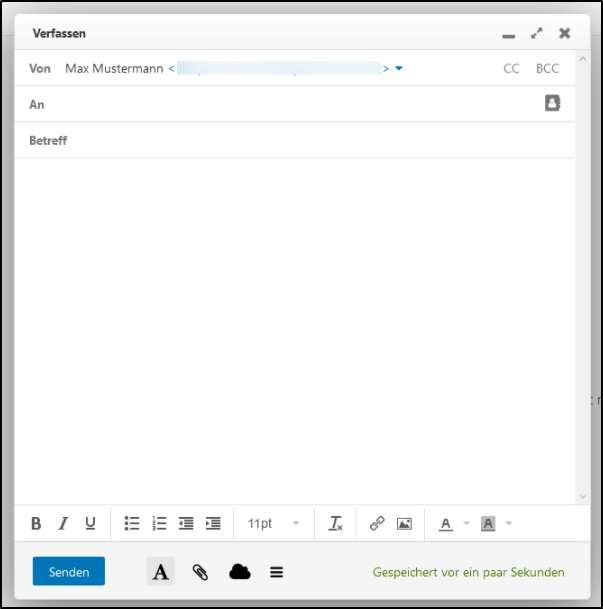The width and height of the screenshot is (603, 609).
Task: Open the background color dropdown arrow
Action: [509, 523]
